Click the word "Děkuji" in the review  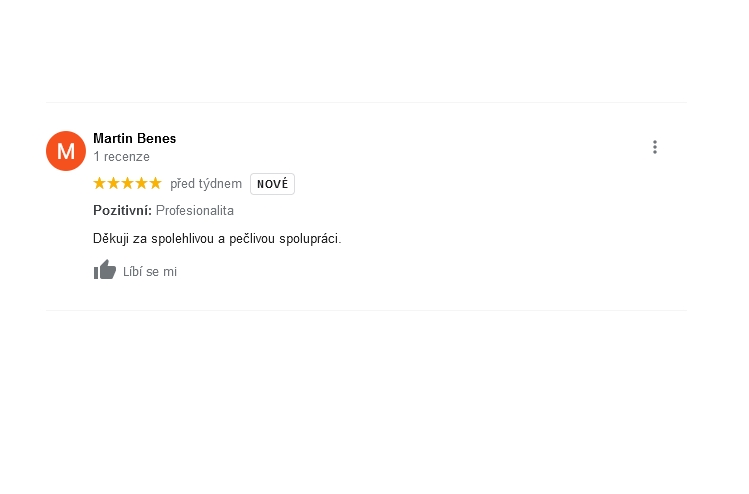[x=111, y=239]
